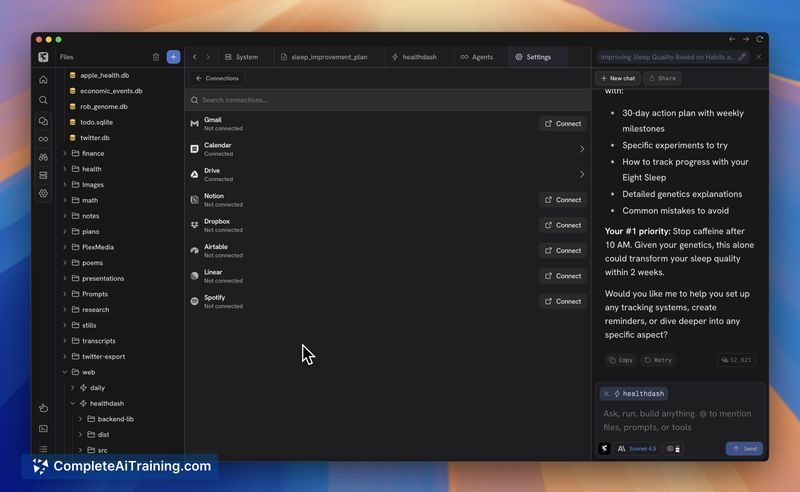Select the twitter.db file
Viewport: 800px width, 492px height.
click(94, 138)
